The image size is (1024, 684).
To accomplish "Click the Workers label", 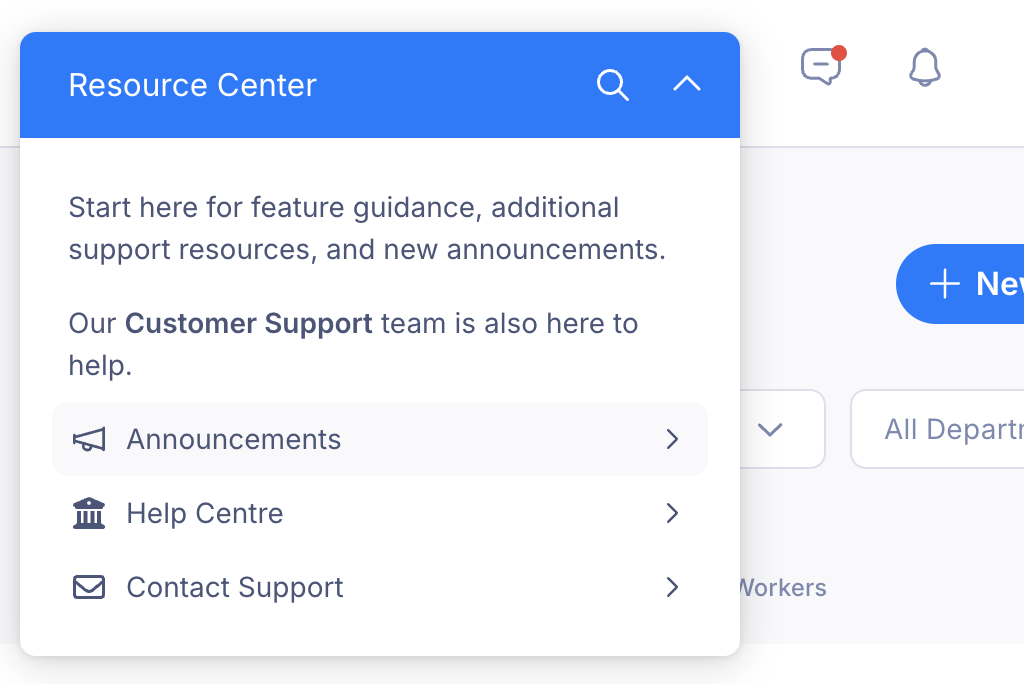I will tap(782, 587).
